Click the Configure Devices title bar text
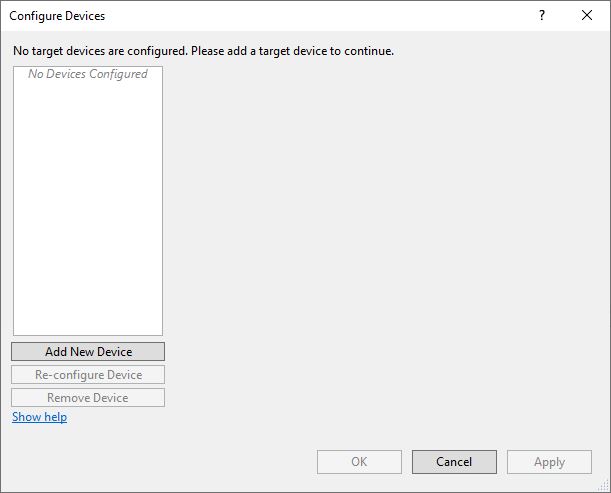Screen dimensions: 611x493 pyautogui.click(x=57, y=16)
